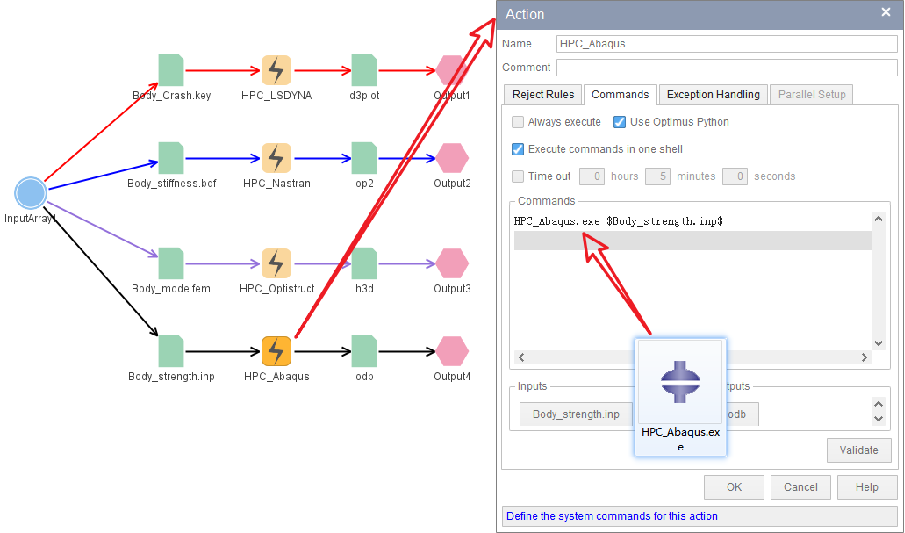Select the HPC_Optistruct action node
The height and width of the screenshot is (533, 905).
(276, 263)
